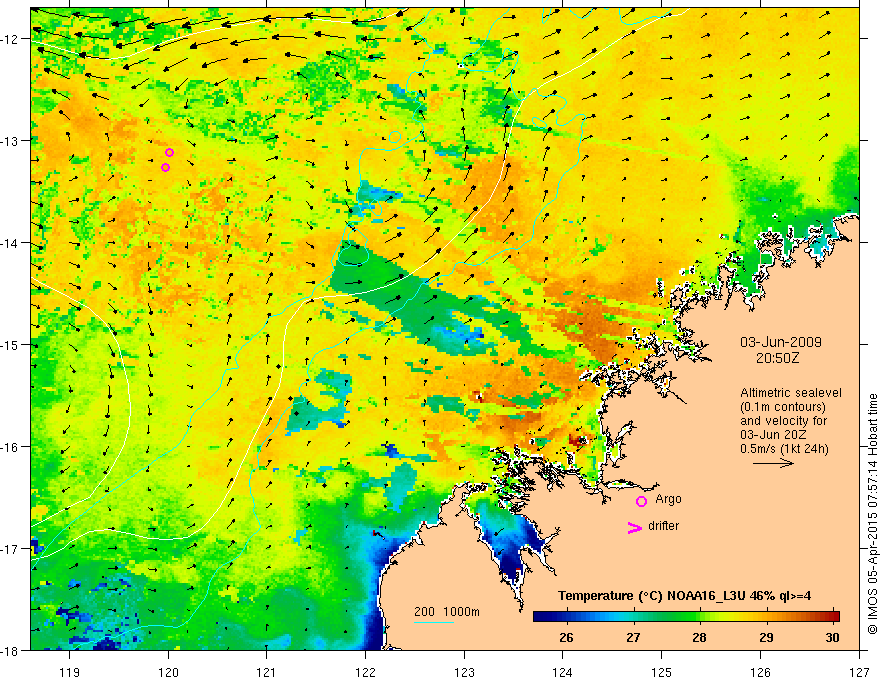Click the 27 color bar tick label

633,638
